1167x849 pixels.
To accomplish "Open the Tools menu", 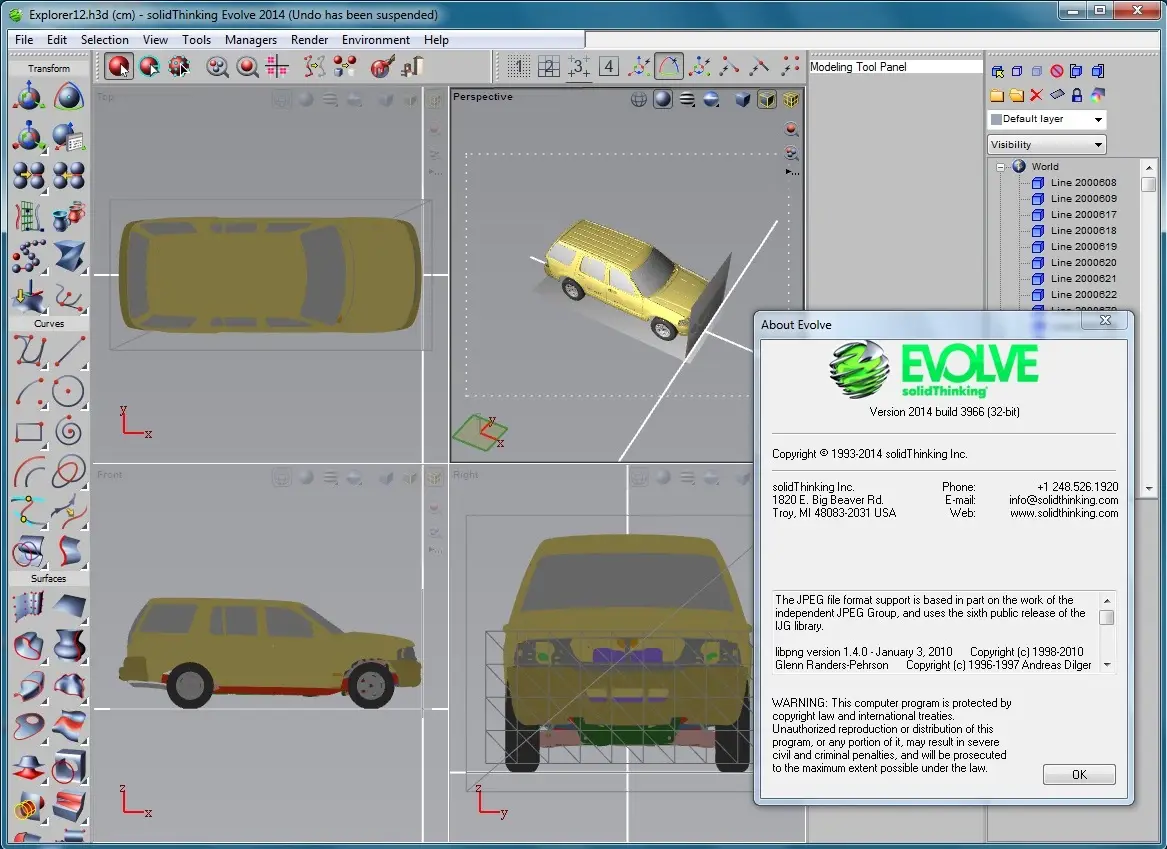I will pos(196,39).
